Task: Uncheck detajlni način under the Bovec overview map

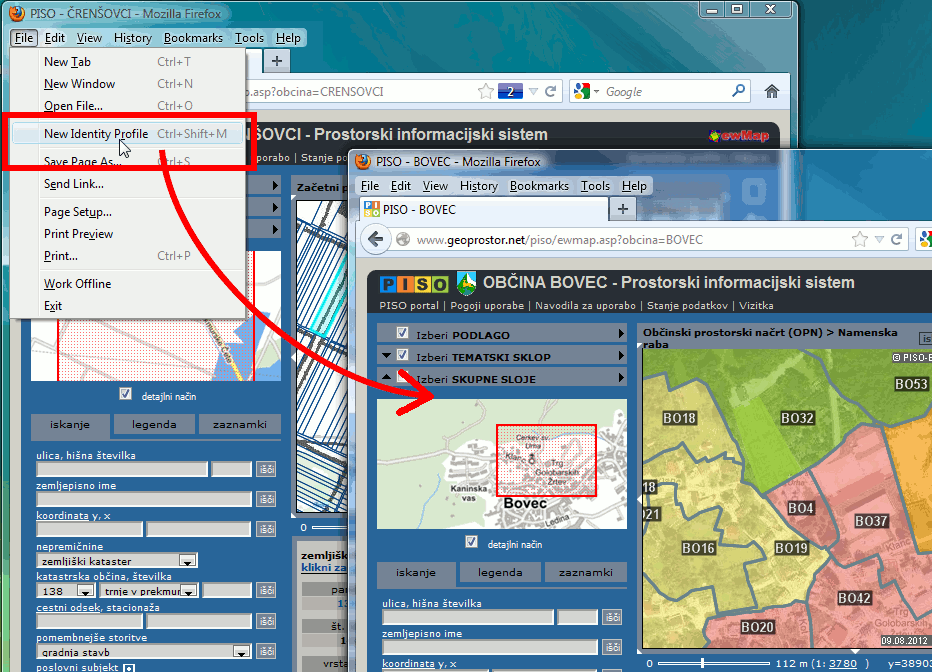Action: click(x=472, y=544)
